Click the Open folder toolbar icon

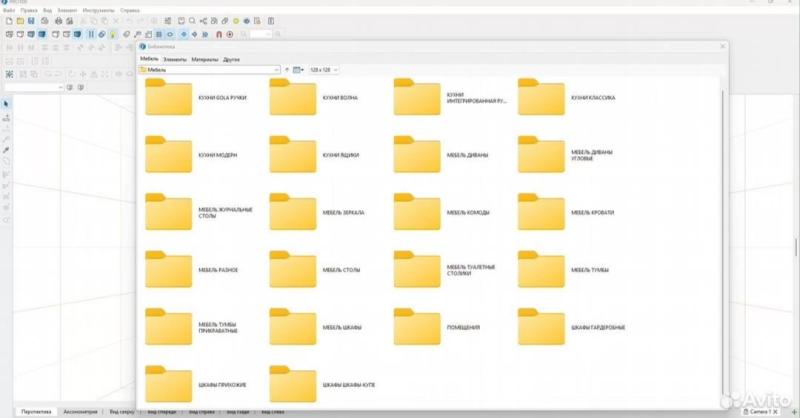(x=19, y=21)
